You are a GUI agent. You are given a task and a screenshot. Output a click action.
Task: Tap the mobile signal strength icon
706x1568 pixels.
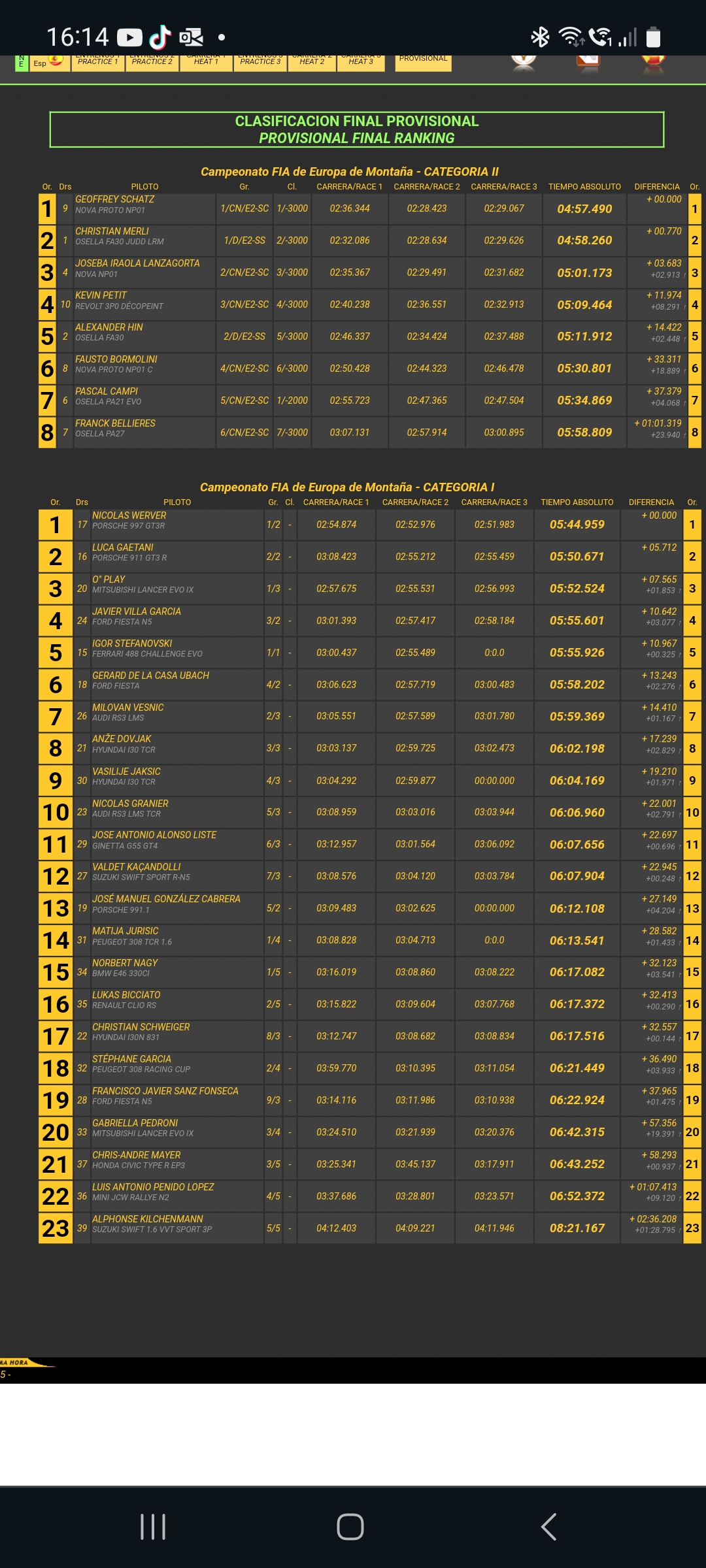[x=628, y=37]
